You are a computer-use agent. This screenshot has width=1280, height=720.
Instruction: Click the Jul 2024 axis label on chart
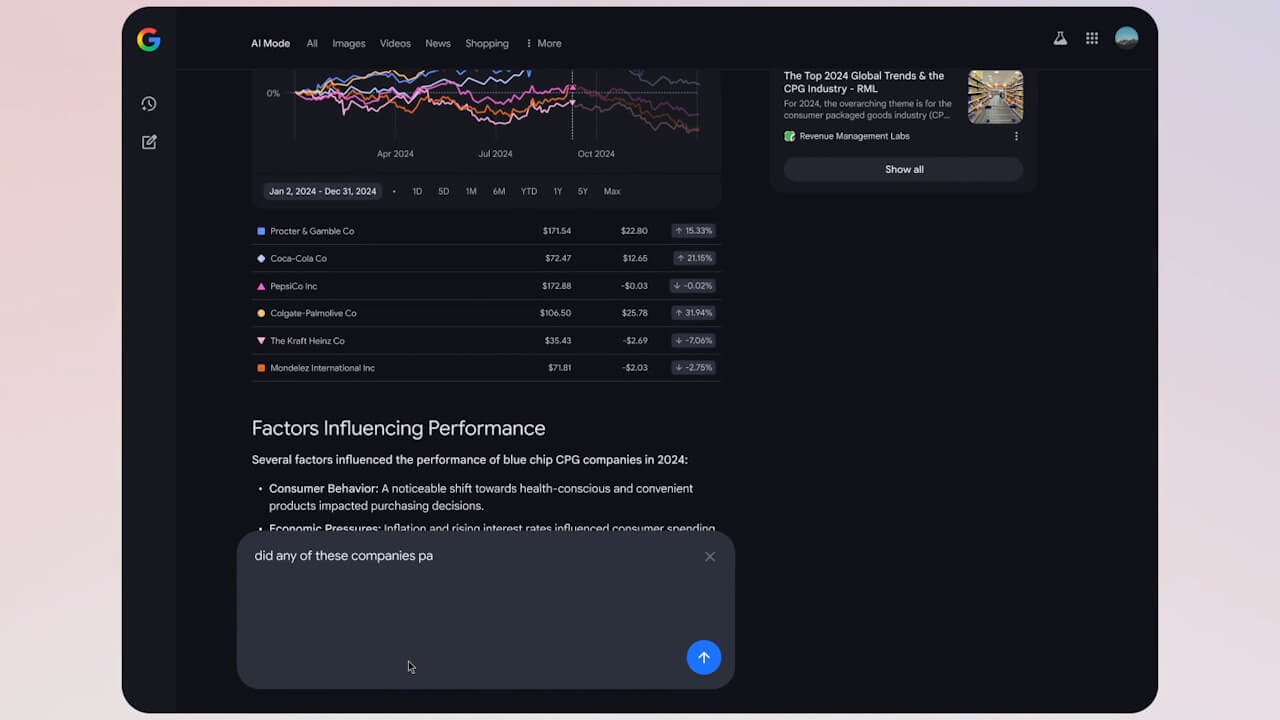tap(495, 154)
